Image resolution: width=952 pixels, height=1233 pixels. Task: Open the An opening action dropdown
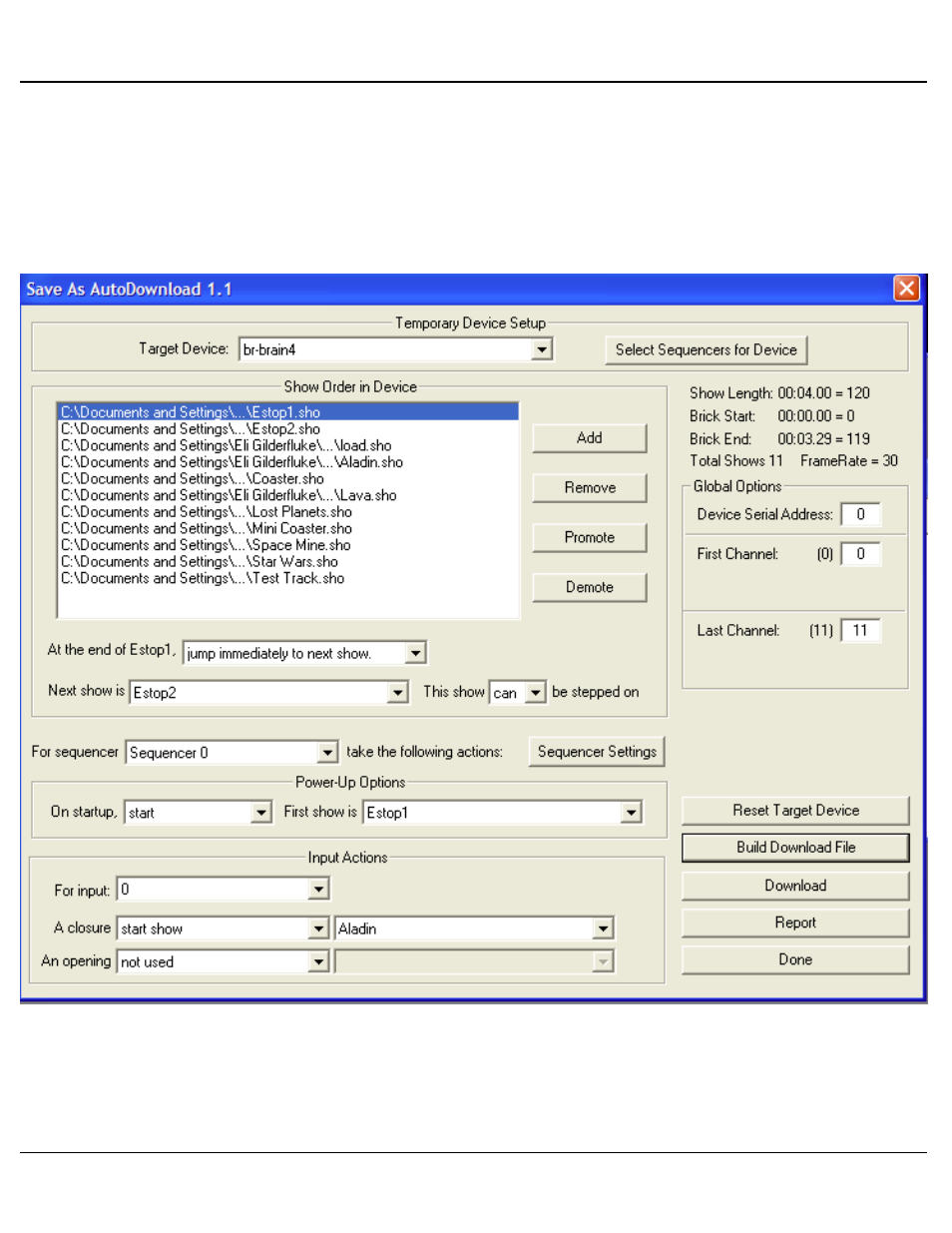pyautogui.click(x=318, y=961)
